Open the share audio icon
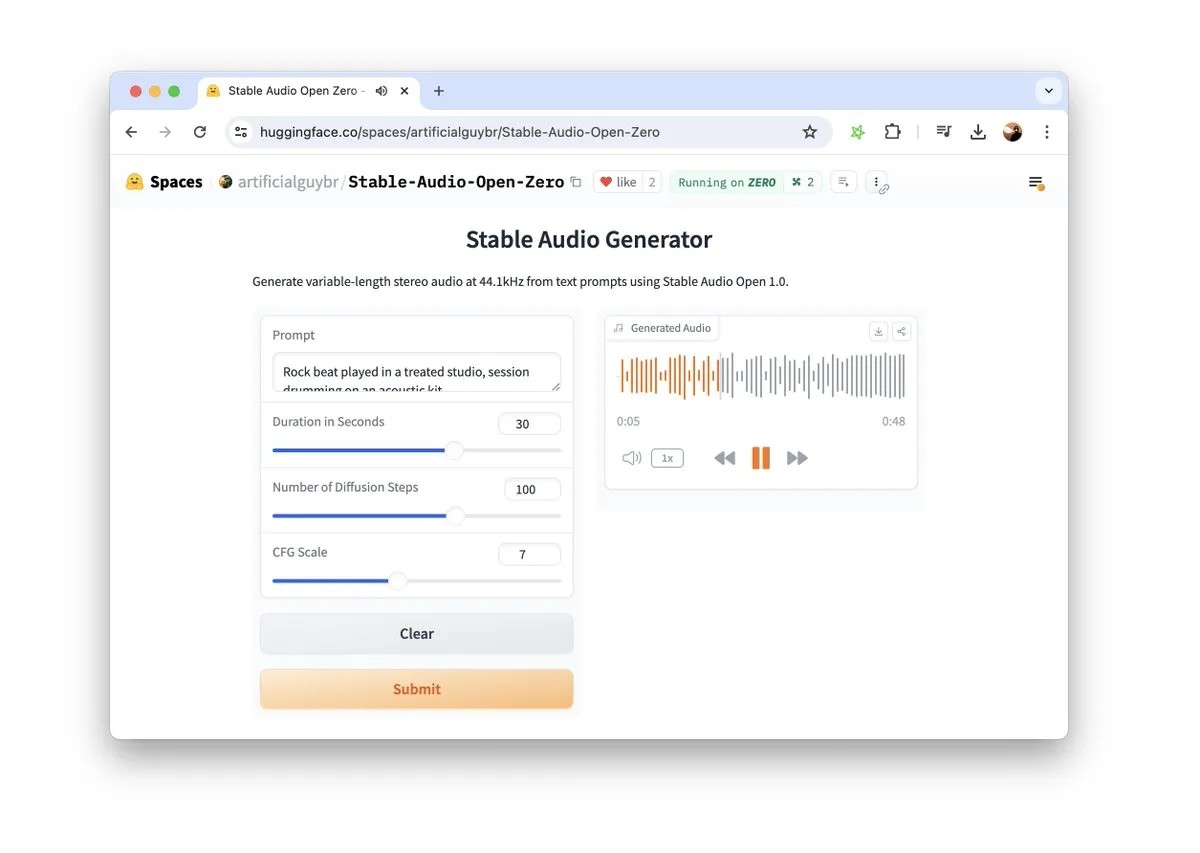The image size is (1200, 853). 900,330
